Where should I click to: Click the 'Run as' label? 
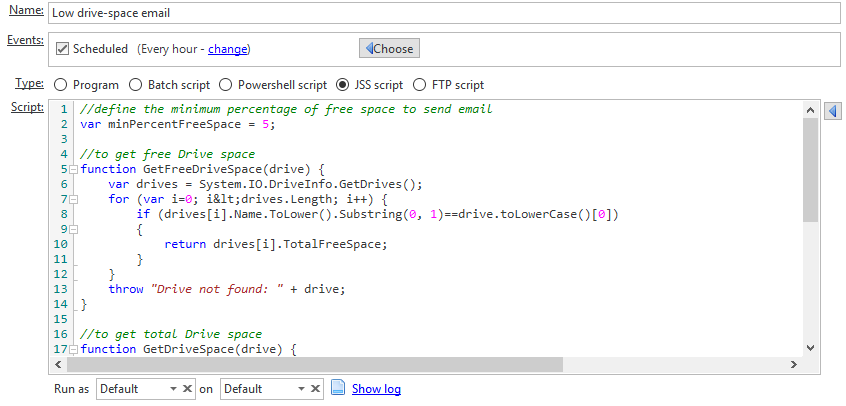click(x=72, y=389)
